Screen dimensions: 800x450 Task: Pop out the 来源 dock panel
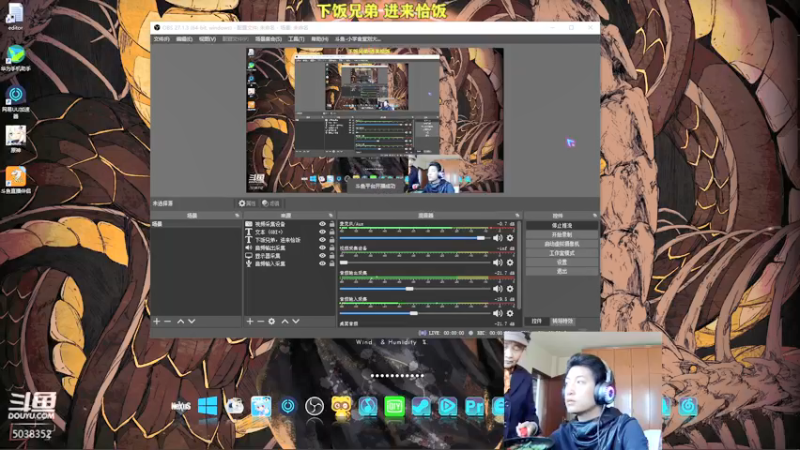(x=331, y=216)
